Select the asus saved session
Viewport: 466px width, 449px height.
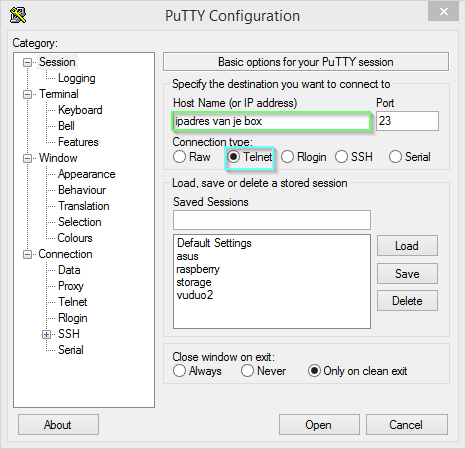187,256
